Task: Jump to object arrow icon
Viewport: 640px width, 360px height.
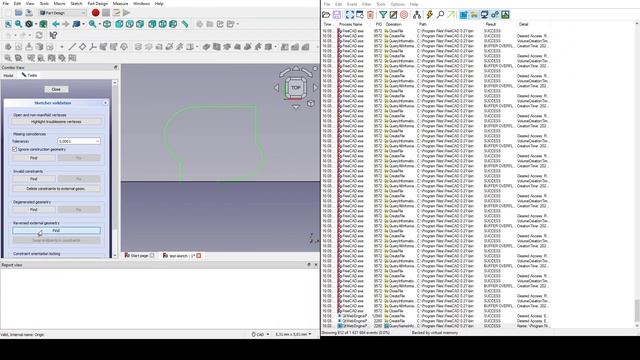Action: (451, 15)
